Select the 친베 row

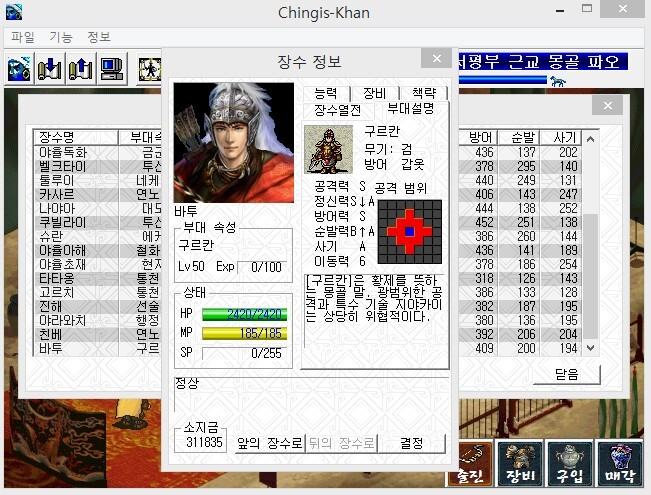[98, 334]
